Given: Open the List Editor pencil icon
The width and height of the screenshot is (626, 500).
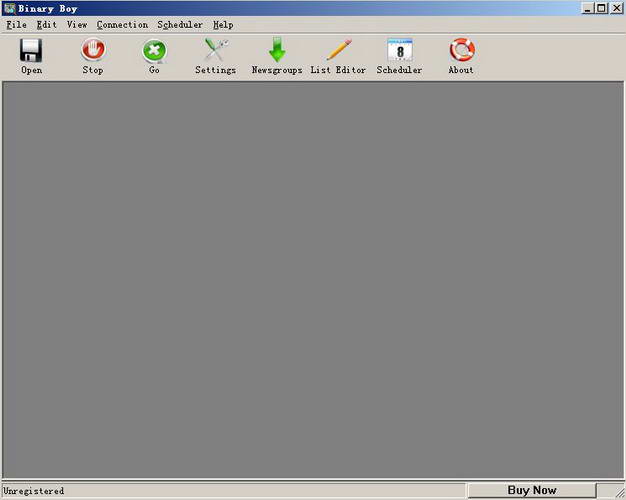Looking at the screenshot, I should (x=339, y=50).
